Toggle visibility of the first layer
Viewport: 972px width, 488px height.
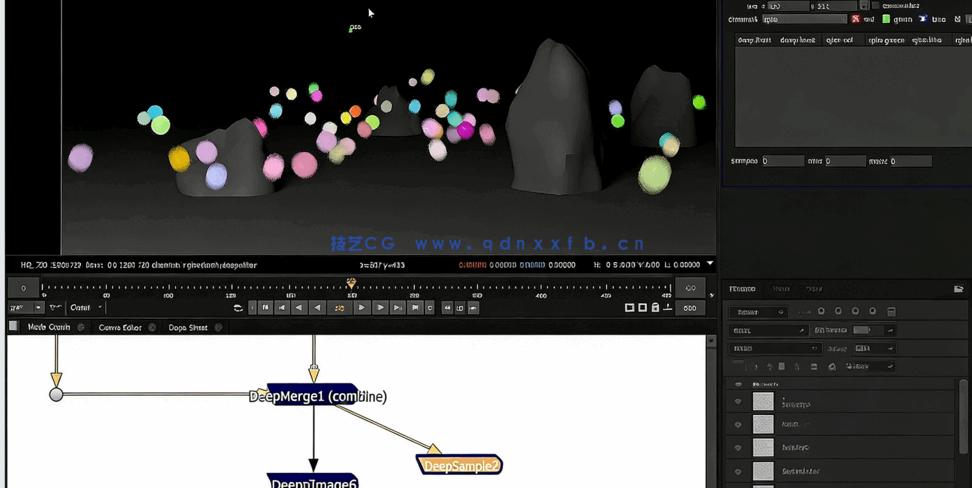point(738,402)
